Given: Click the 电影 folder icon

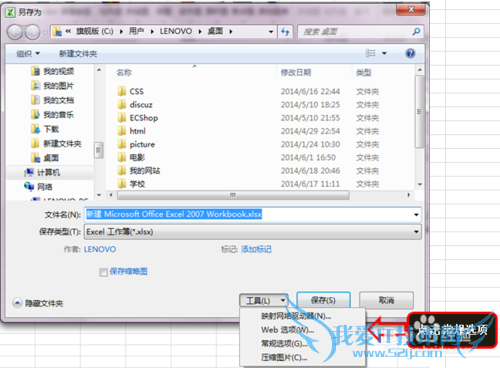Looking at the screenshot, I should tap(122, 157).
